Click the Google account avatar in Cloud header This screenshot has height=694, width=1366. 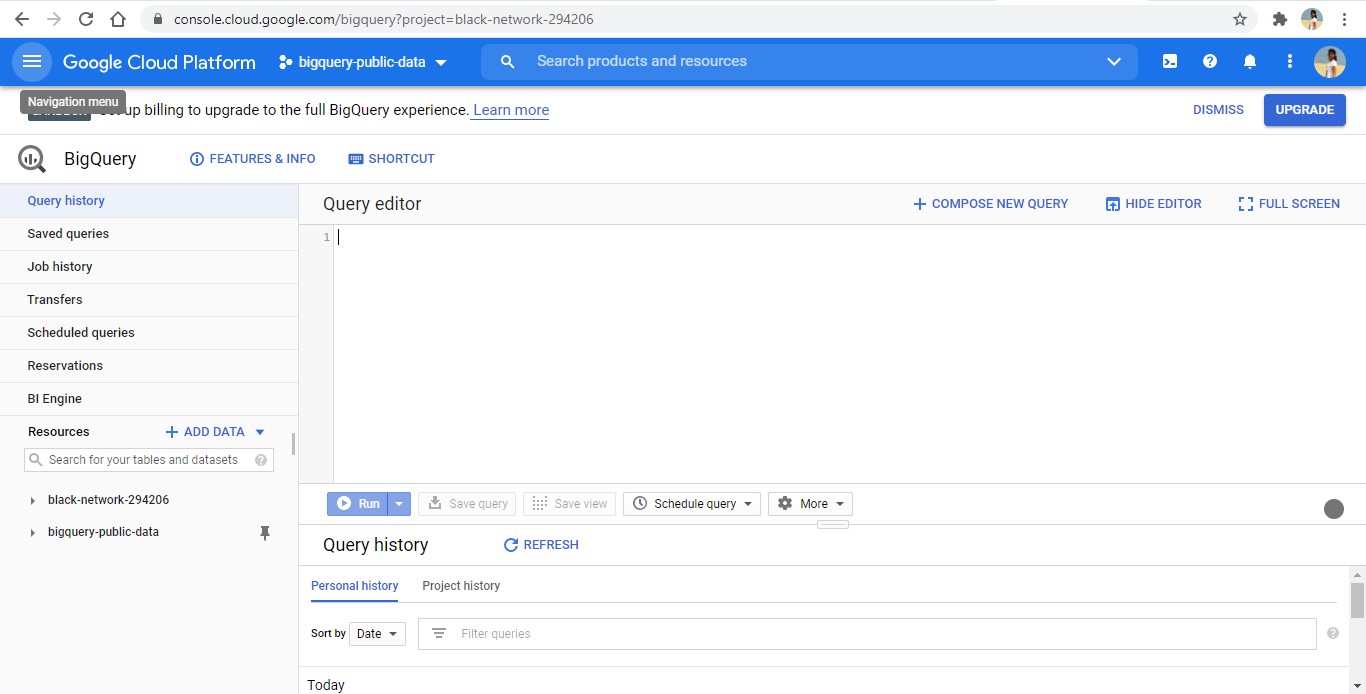coord(1330,62)
